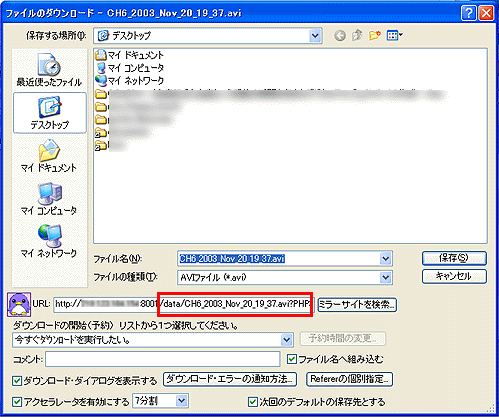
Task: Expand the 7分割 split count dropdown
Action: point(181,401)
